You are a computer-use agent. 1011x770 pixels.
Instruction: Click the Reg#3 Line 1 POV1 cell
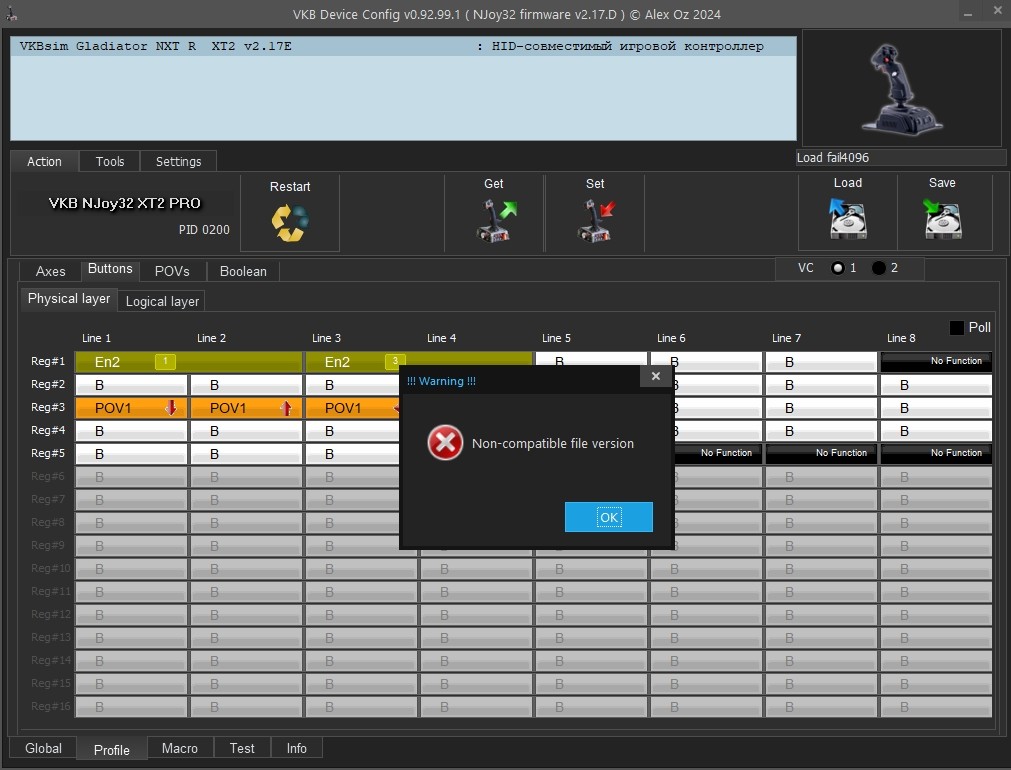[132, 408]
